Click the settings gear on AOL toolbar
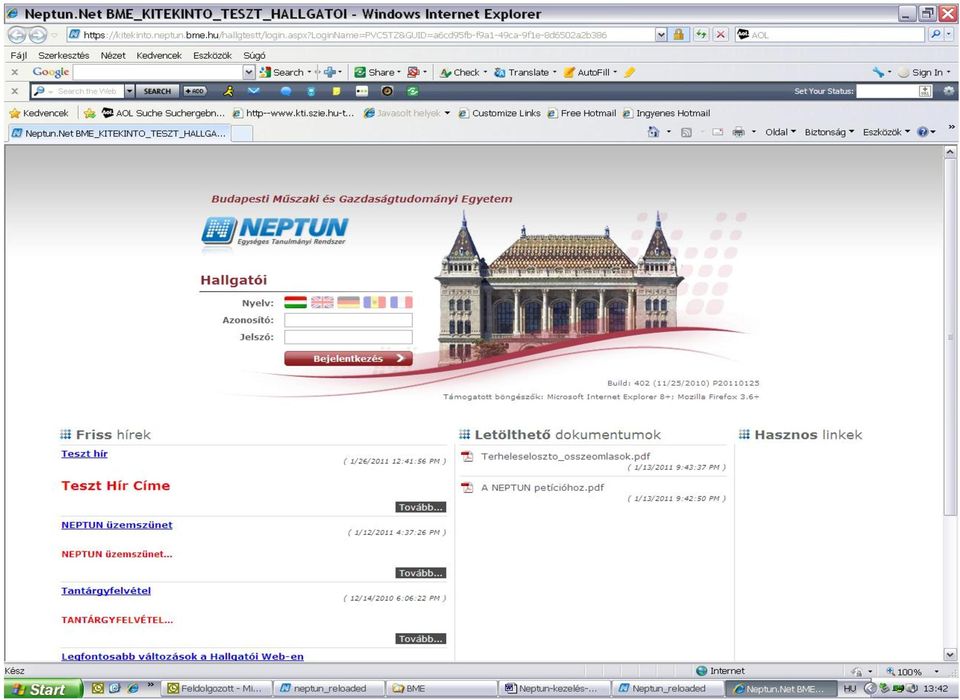 point(948,91)
